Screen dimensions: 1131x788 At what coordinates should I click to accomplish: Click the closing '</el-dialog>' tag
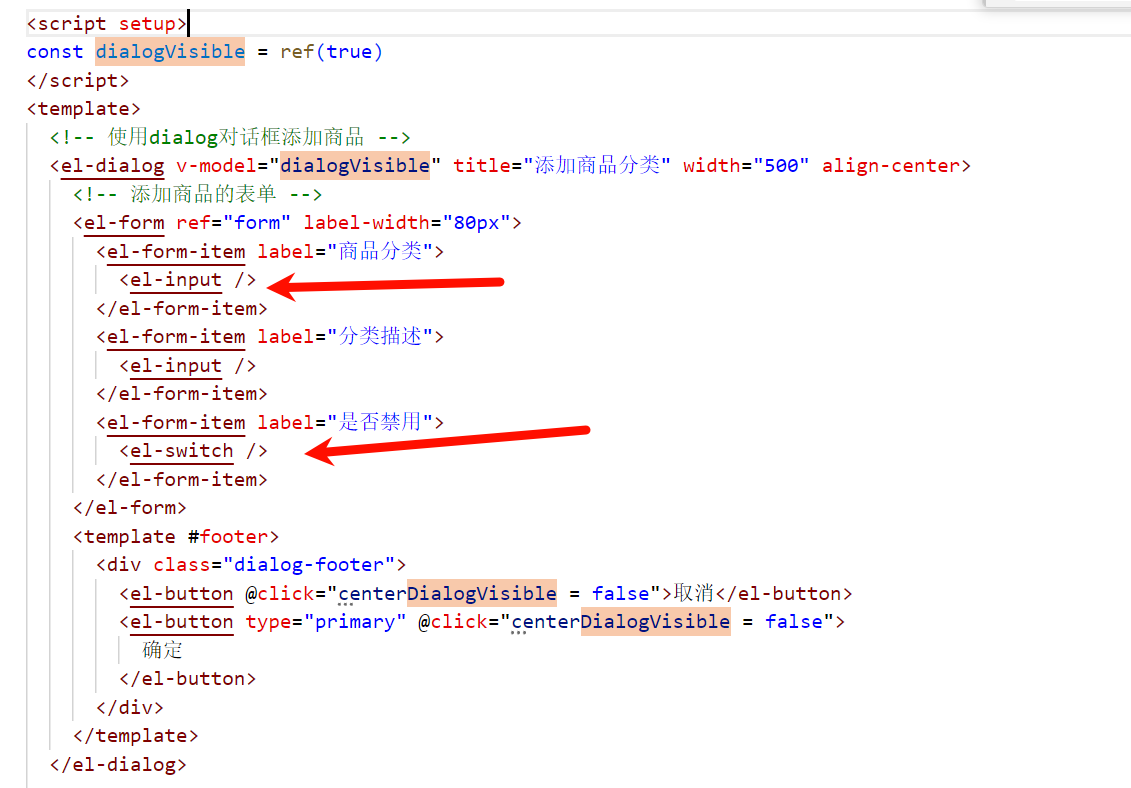(x=118, y=764)
